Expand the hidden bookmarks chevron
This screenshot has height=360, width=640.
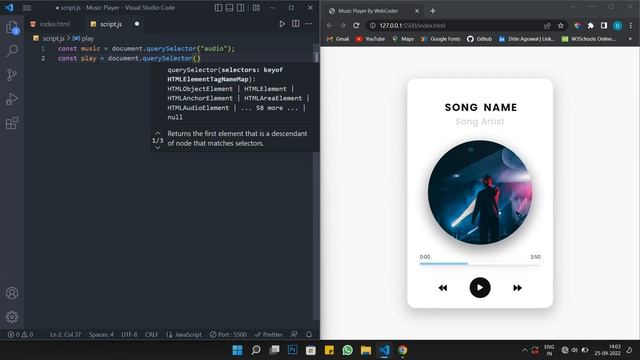(630, 39)
